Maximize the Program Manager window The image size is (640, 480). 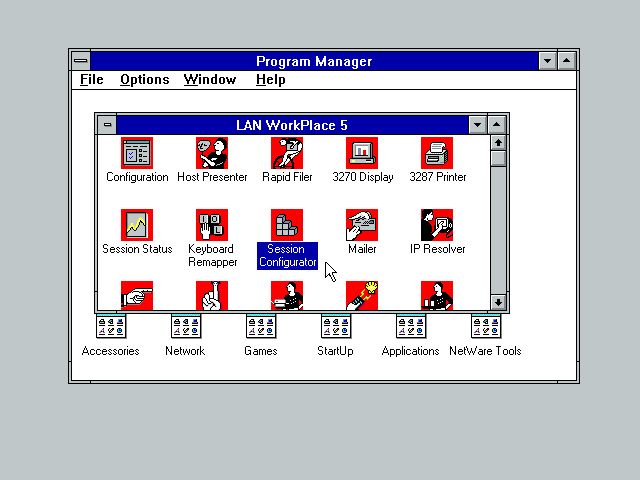pyautogui.click(x=567, y=61)
